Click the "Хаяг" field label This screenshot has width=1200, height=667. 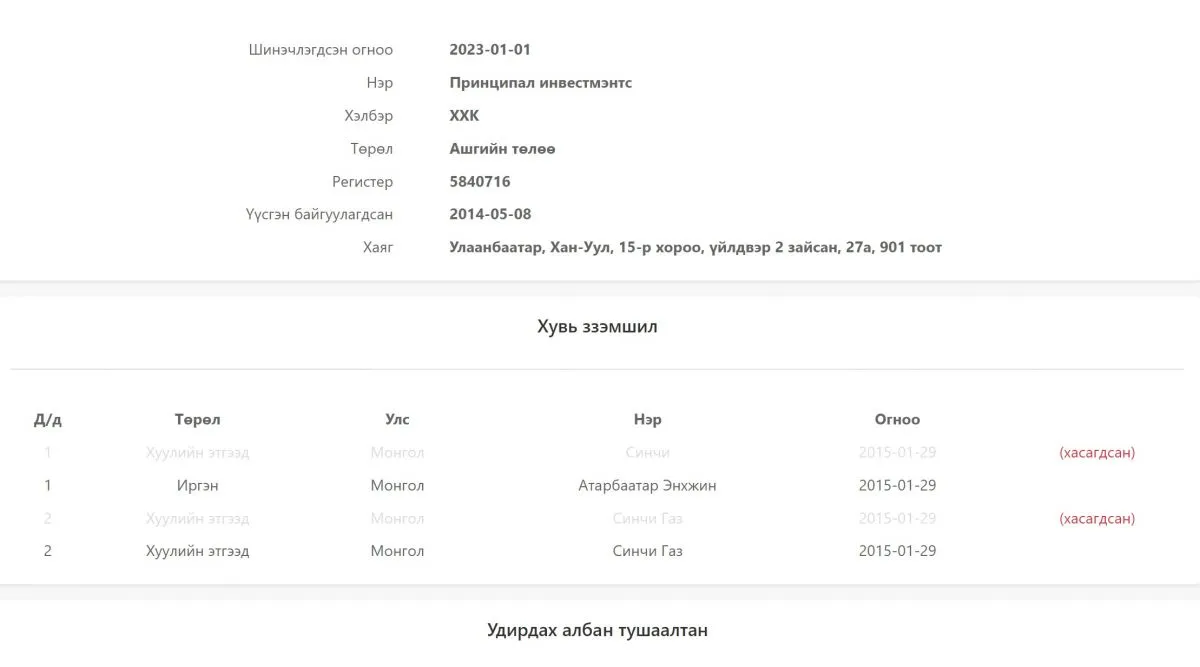click(378, 247)
